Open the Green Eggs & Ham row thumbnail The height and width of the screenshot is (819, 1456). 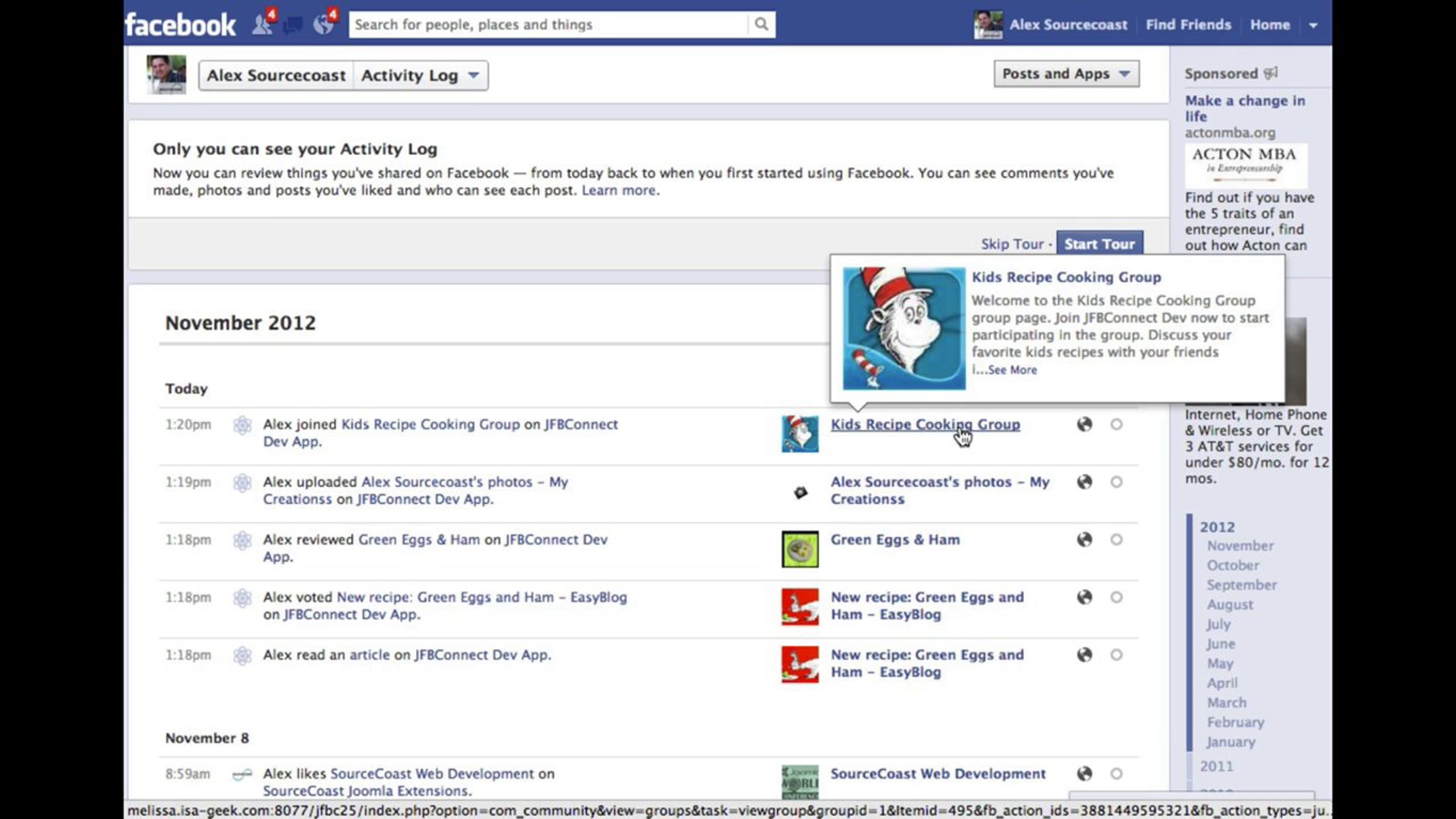[800, 549]
